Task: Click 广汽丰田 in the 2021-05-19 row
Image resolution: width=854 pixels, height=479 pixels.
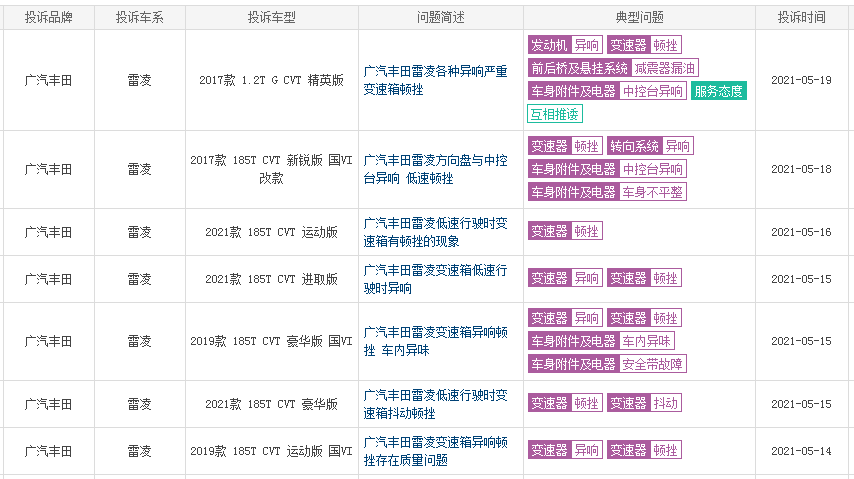Action: 48,80
